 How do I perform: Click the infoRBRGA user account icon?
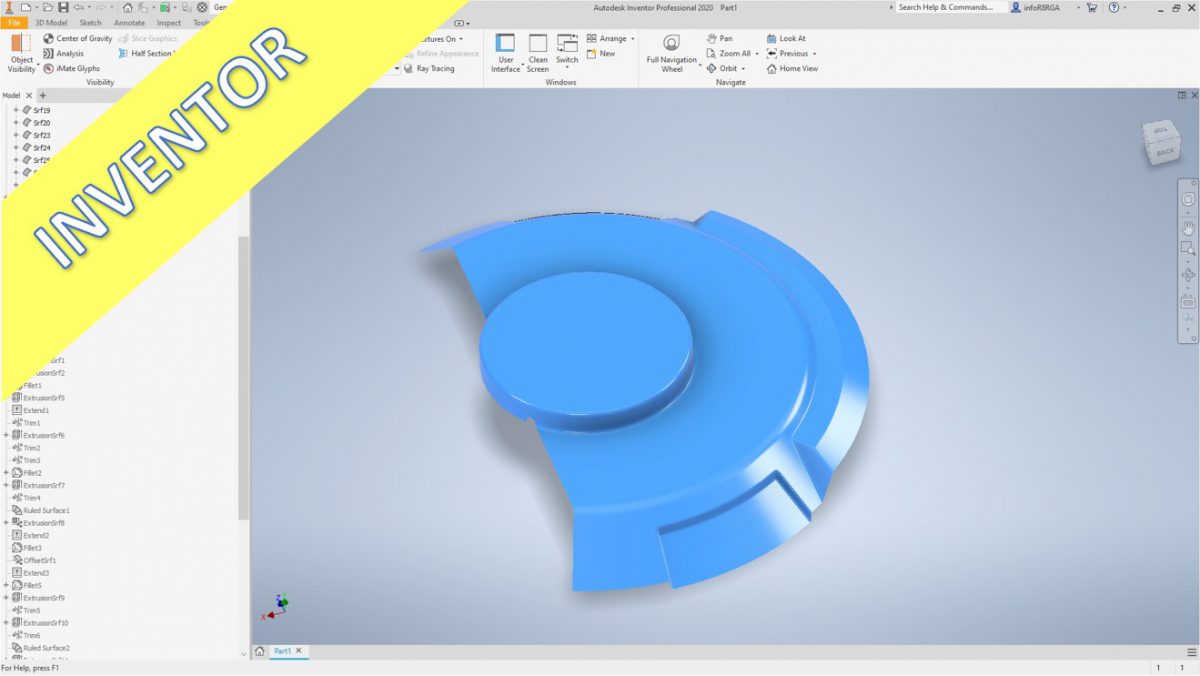pos(1016,7)
